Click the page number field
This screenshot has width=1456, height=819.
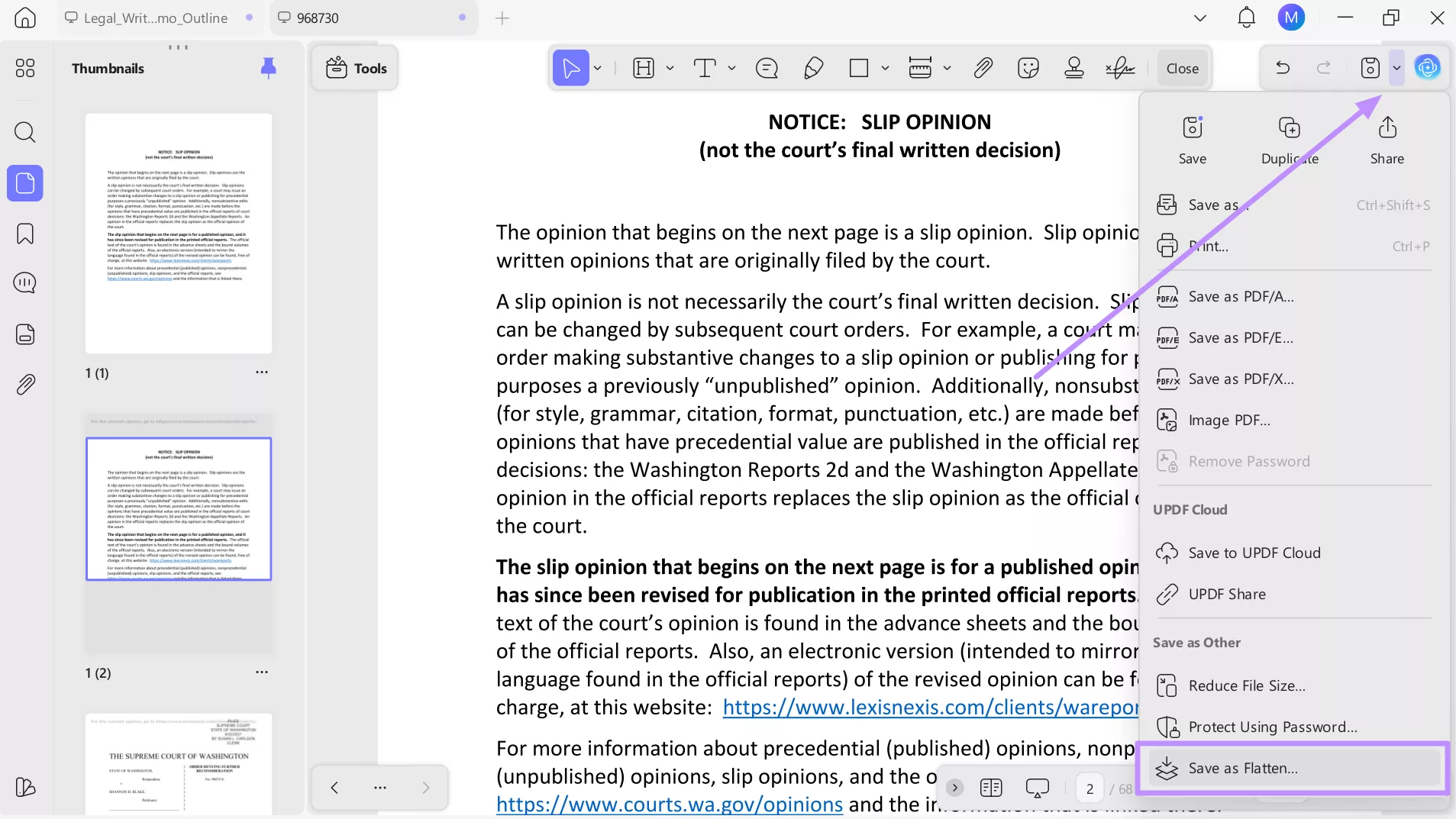point(1090,788)
